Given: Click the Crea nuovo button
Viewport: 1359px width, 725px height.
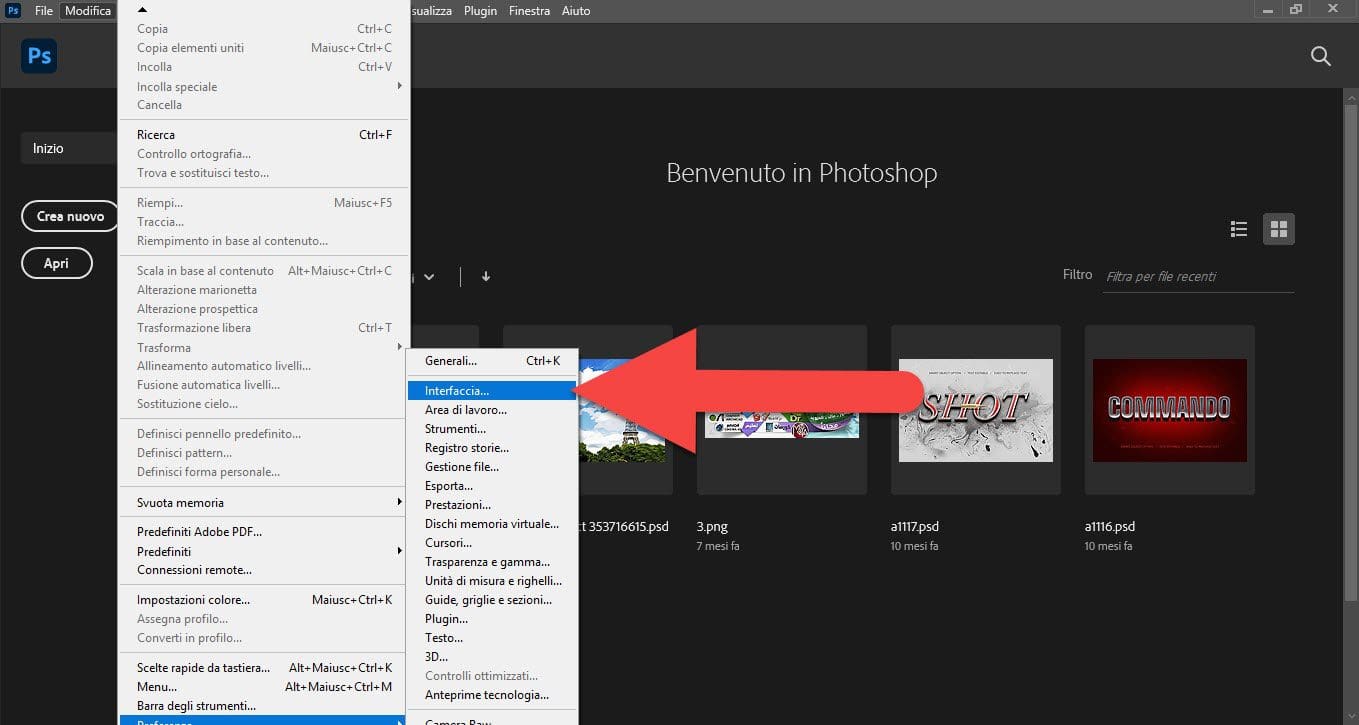Looking at the screenshot, I should (70, 216).
